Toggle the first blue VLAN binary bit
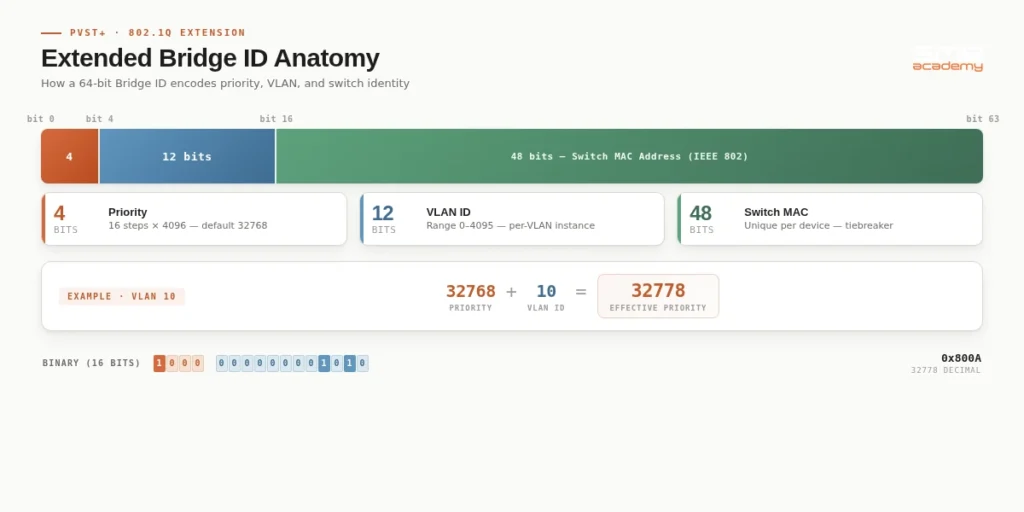This screenshot has height=512, width=1024. pyautogui.click(x=222, y=364)
